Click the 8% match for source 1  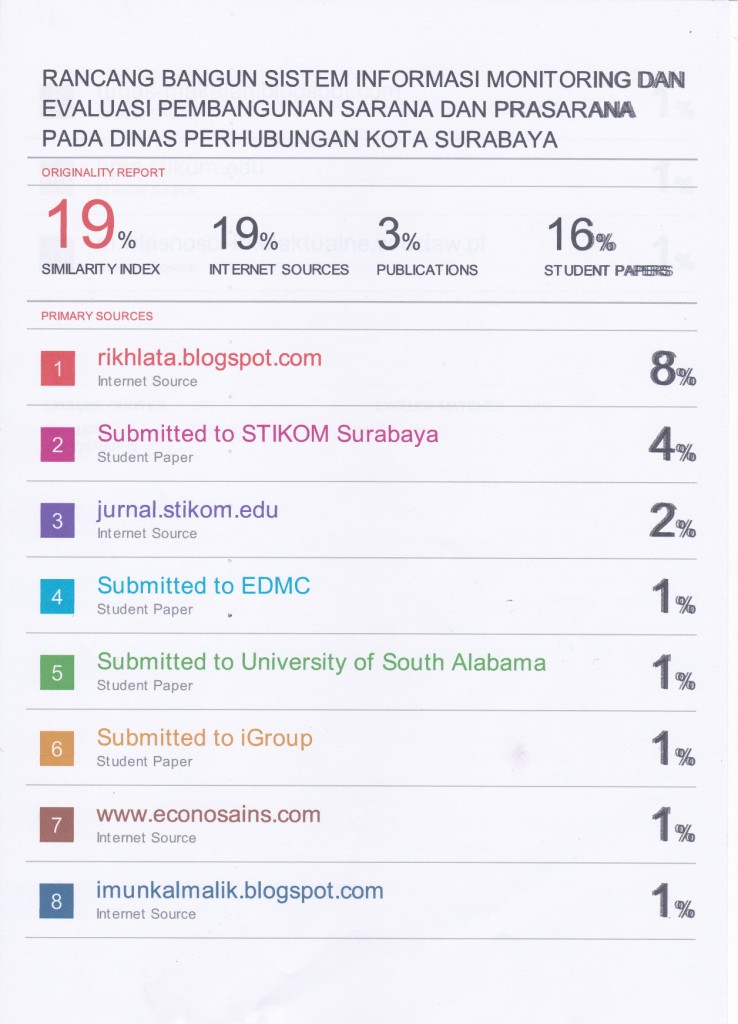[672, 371]
